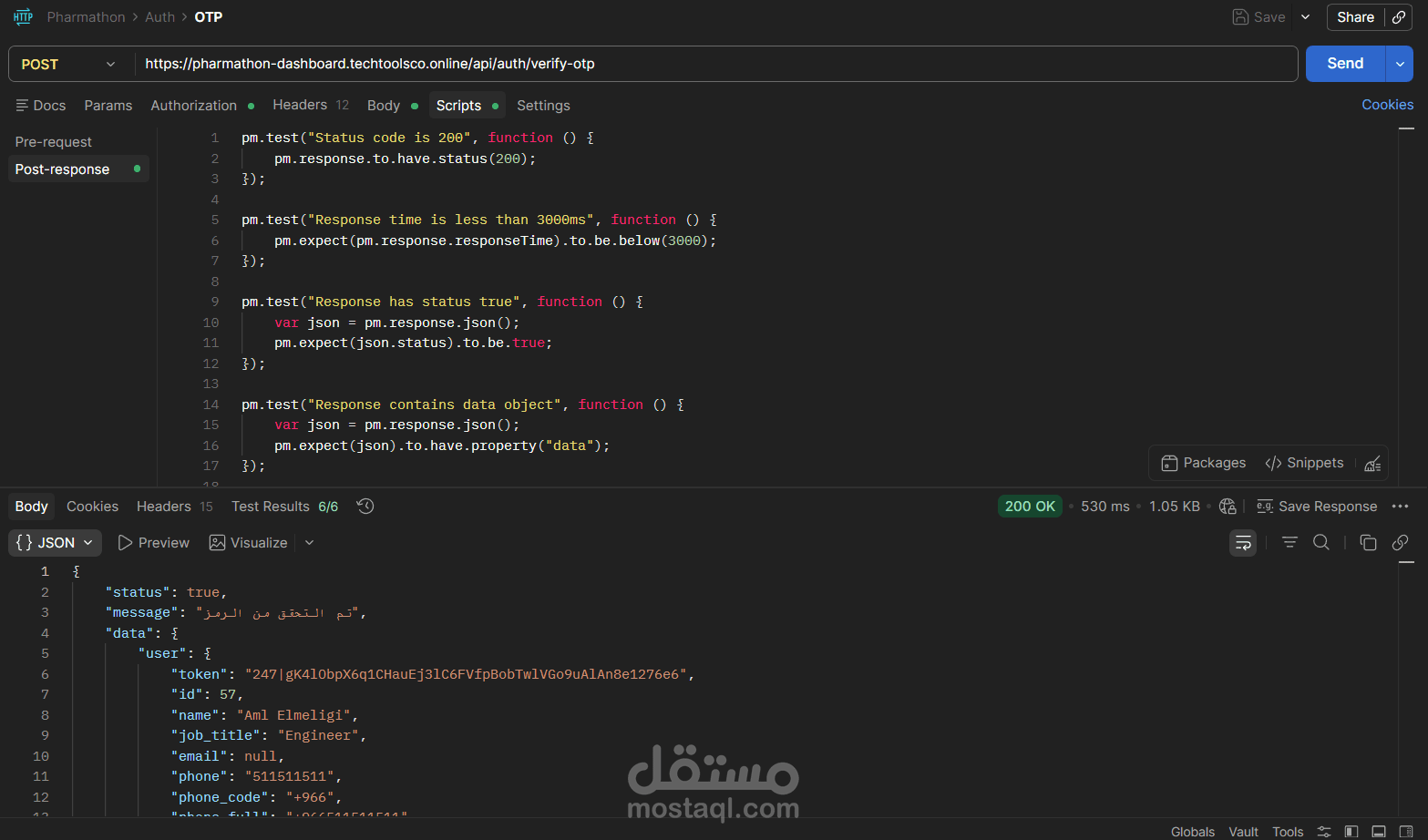This screenshot has height=840, width=1428.
Task: Open the Test Results 6/6 tab
Action: point(284,507)
